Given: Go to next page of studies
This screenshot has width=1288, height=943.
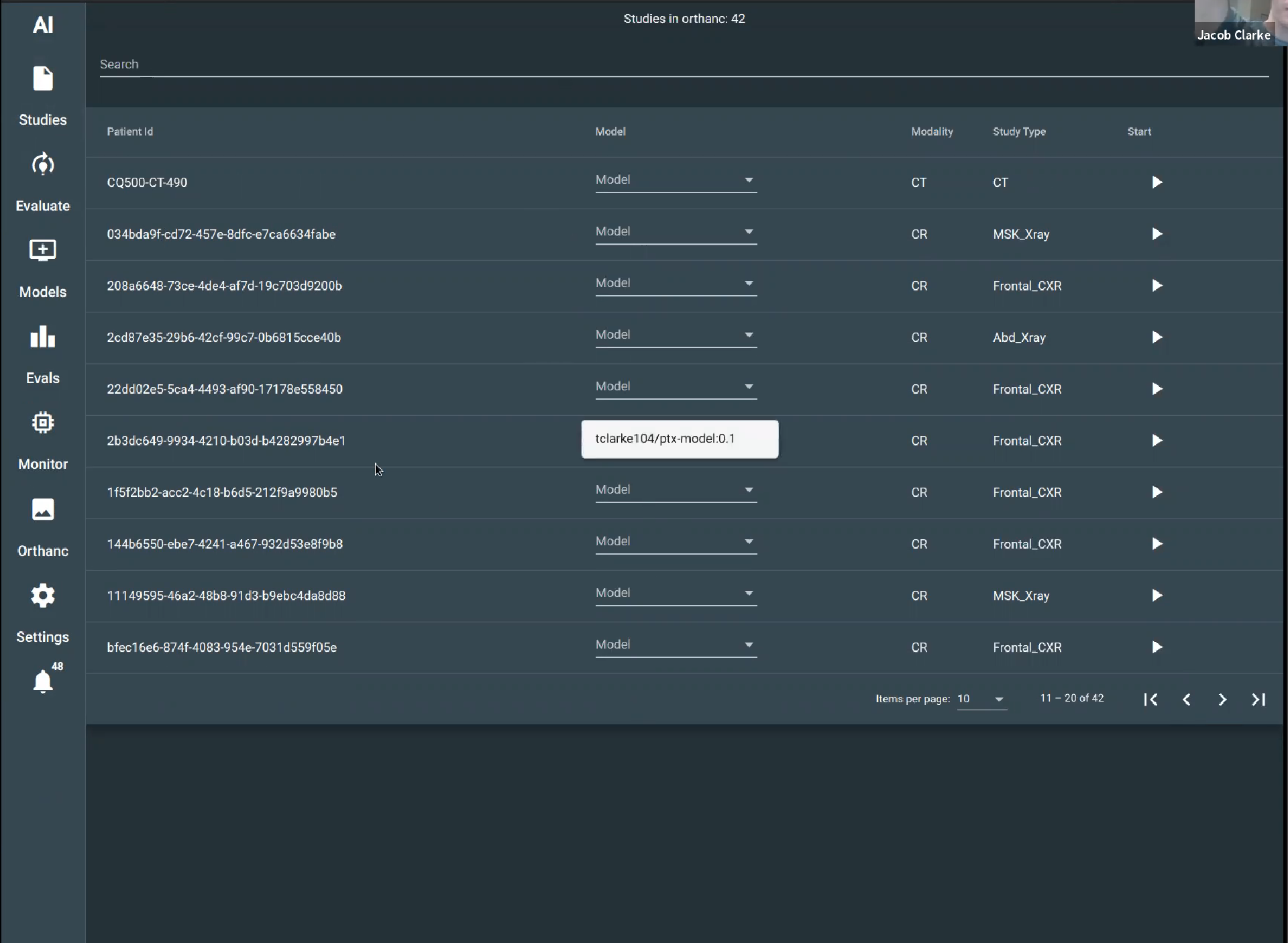Looking at the screenshot, I should [1222, 700].
